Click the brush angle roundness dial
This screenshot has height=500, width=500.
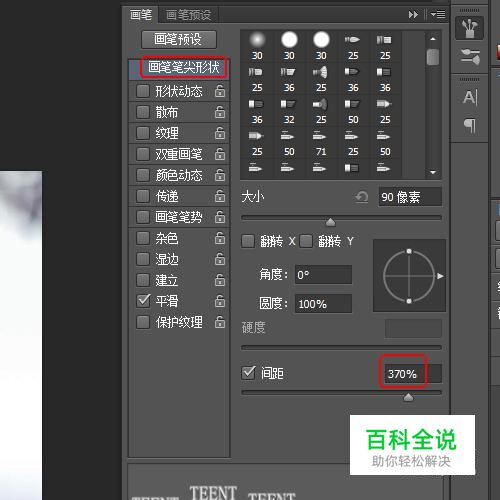[x=409, y=276]
